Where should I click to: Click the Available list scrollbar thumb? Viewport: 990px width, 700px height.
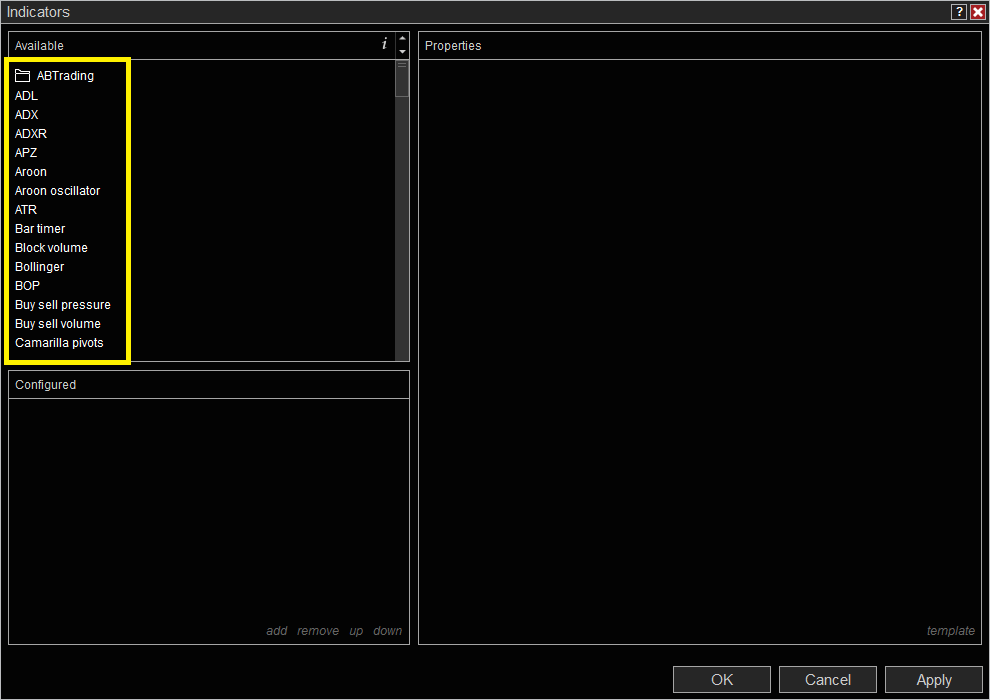(402, 79)
